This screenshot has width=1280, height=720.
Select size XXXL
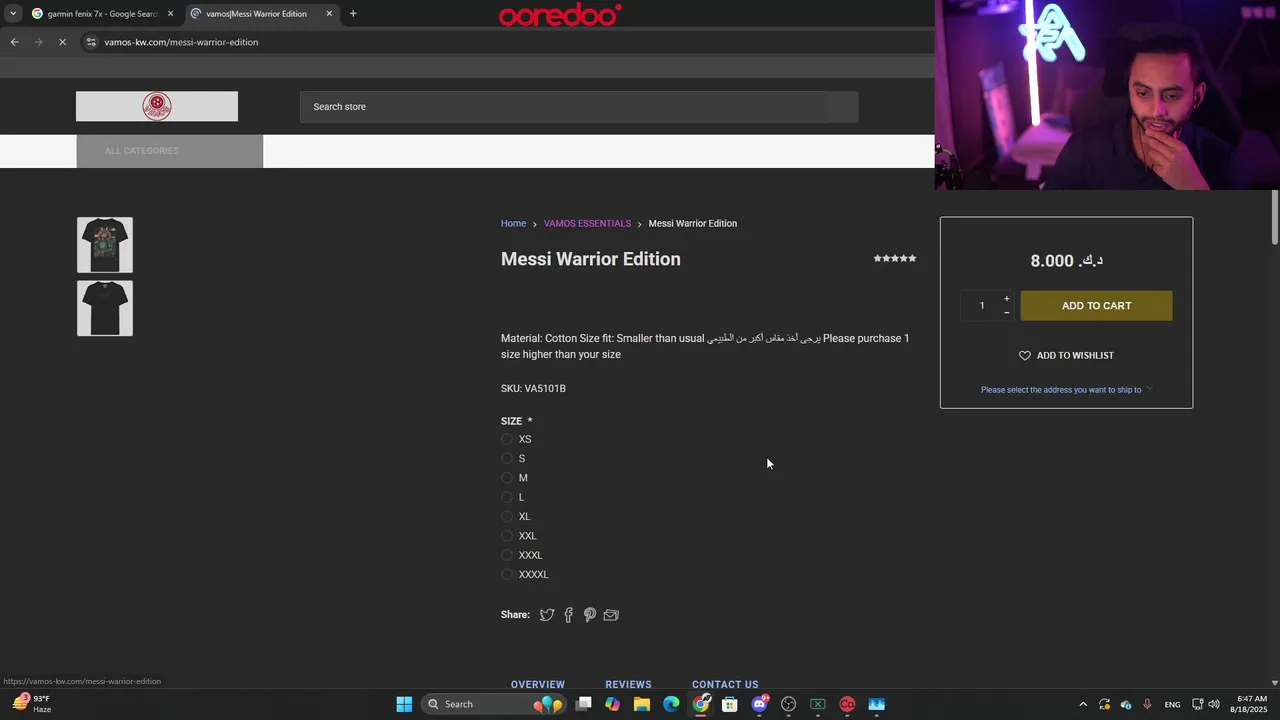pyautogui.click(x=507, y=555)
